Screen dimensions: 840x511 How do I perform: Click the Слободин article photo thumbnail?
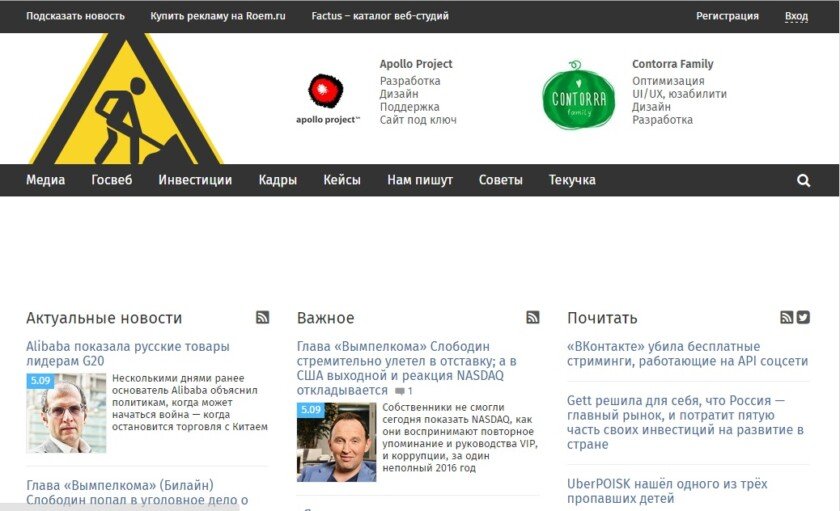[336, 442]
